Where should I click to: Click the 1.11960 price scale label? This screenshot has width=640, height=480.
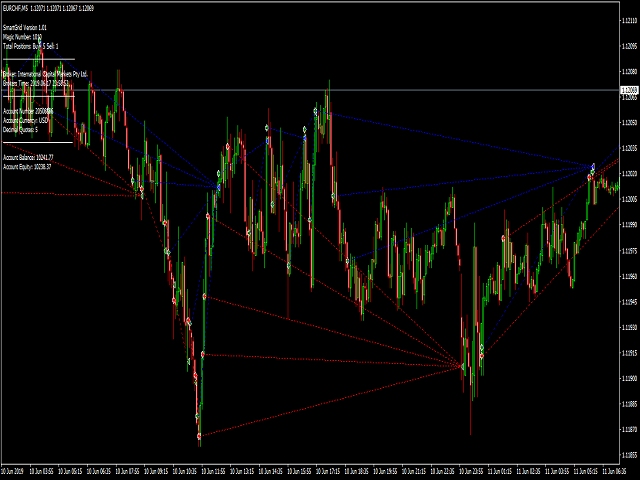pyautogui.click(x=630, y=276)
